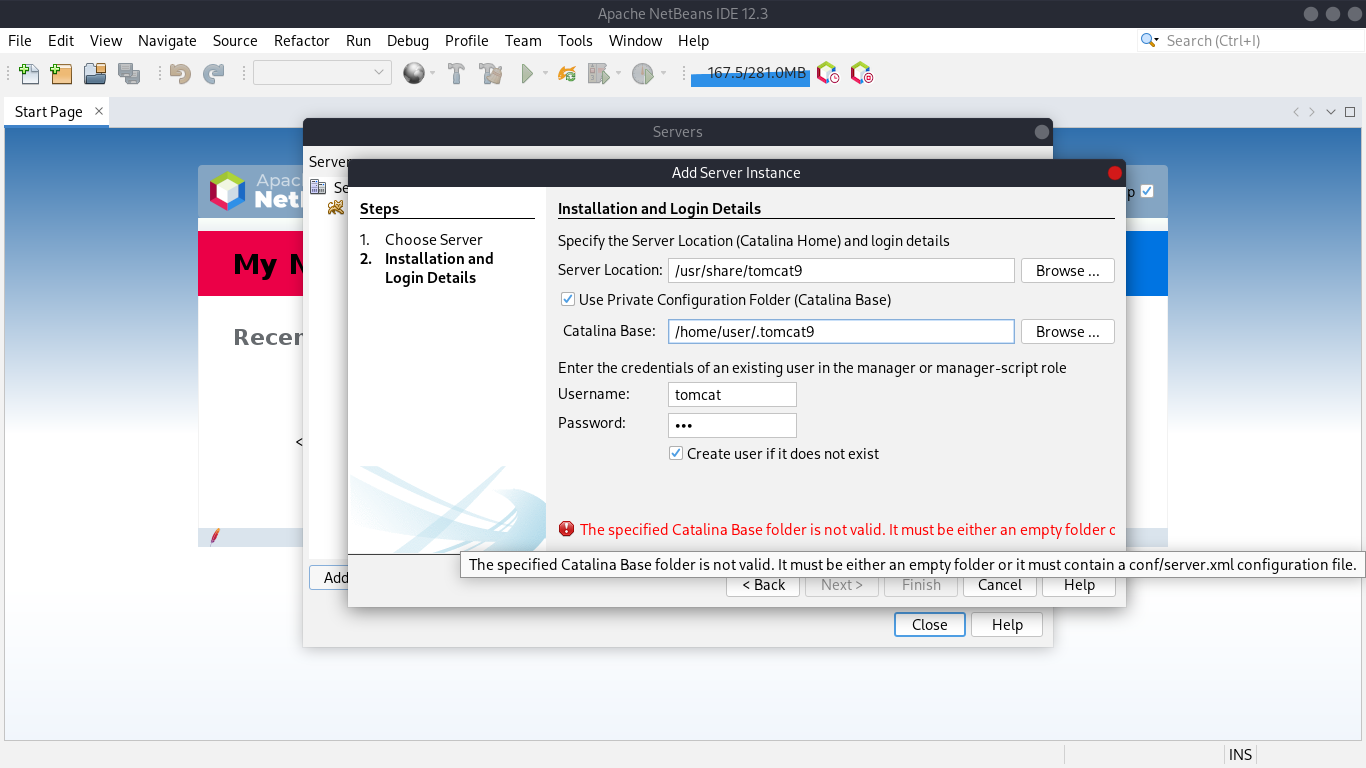Open the Navigate menu
Viewport: 1366px width, 768px height.
(167, 41)
